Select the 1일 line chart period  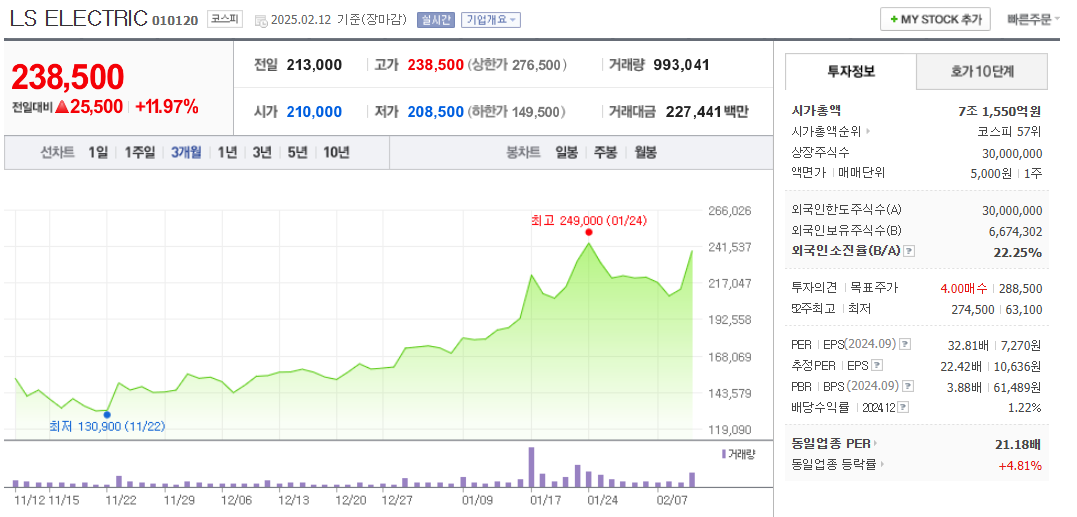98,152
